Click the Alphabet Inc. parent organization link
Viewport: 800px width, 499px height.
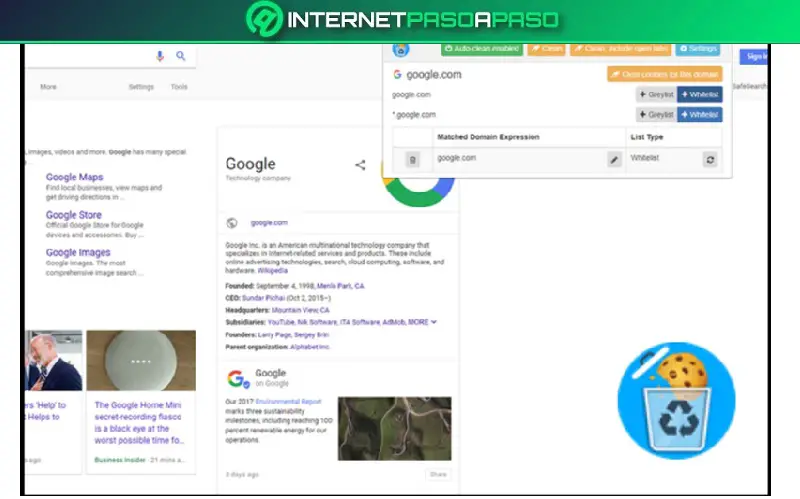[x=310, y=347]
